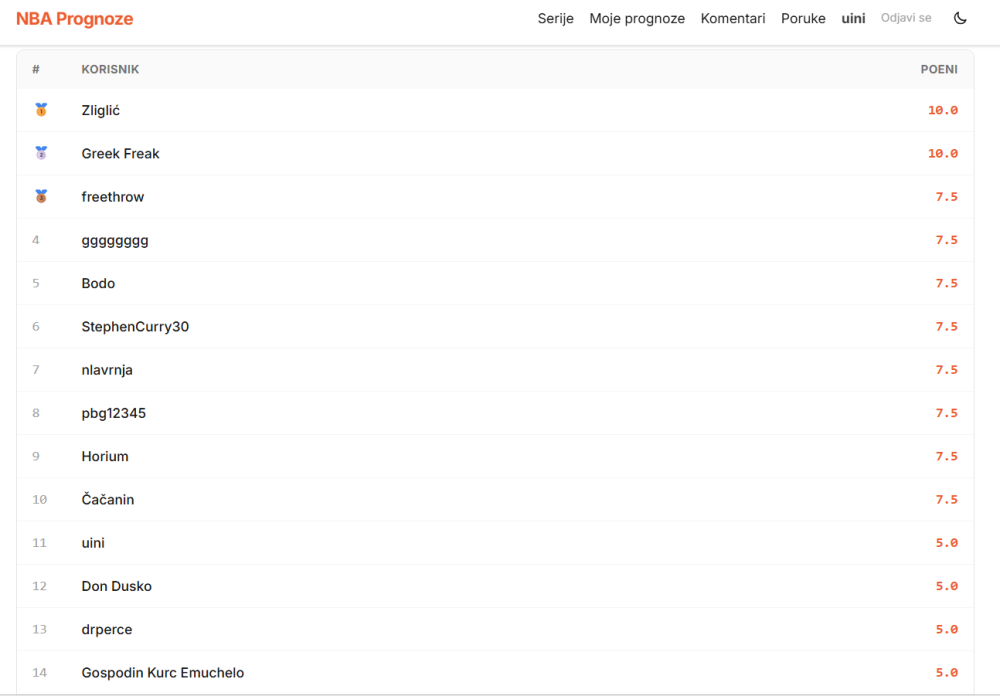The height and width of the screenshot is (696, 1000).
Task: Click Don Dusko's 5.0 points value
Action: 946,586
